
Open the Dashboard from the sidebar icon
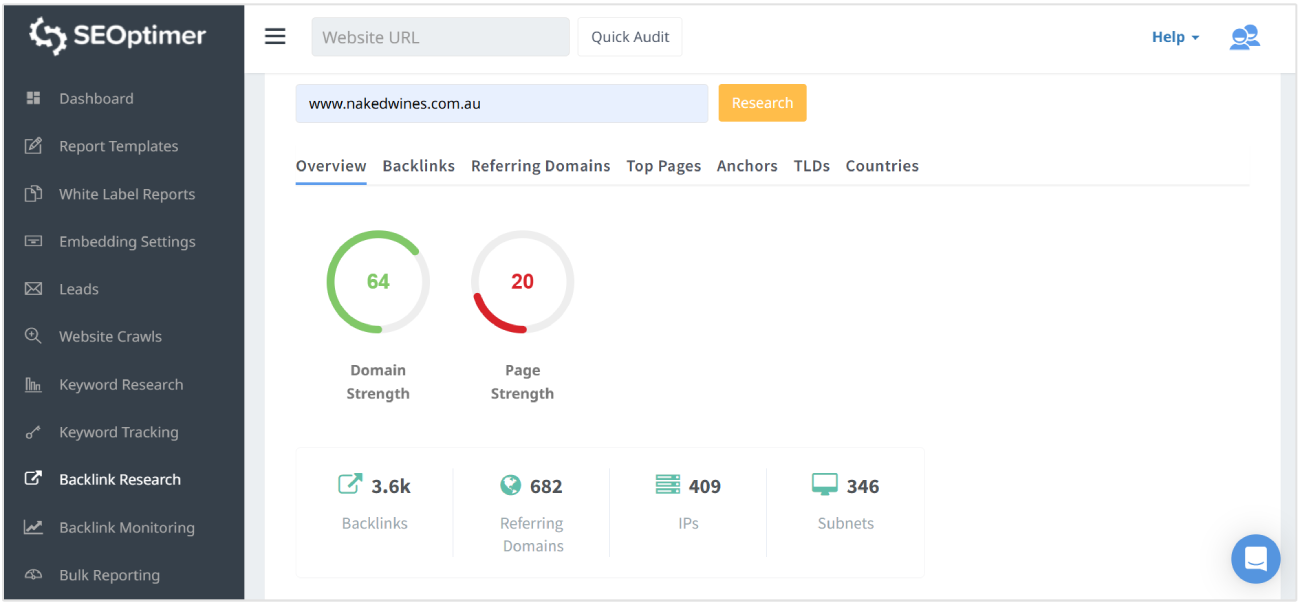tap(35, 98)
